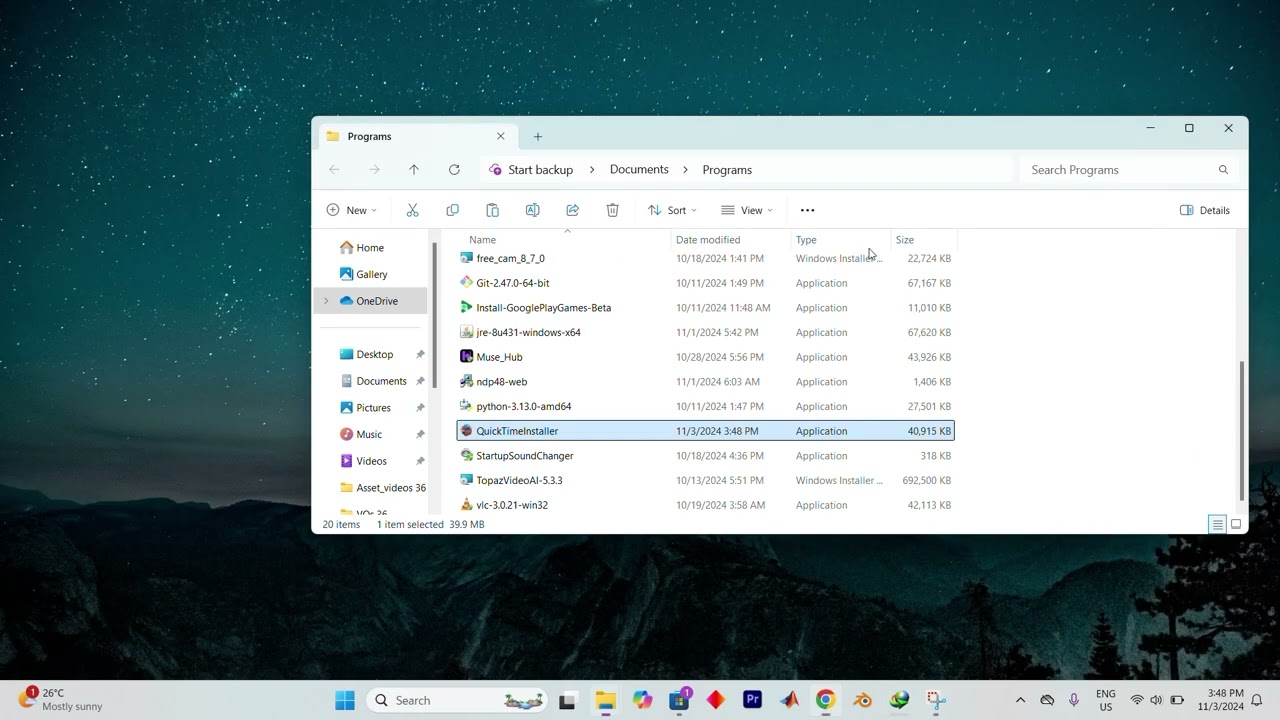Click the file list vertical scrollbar

click(x=1242, y=431)
